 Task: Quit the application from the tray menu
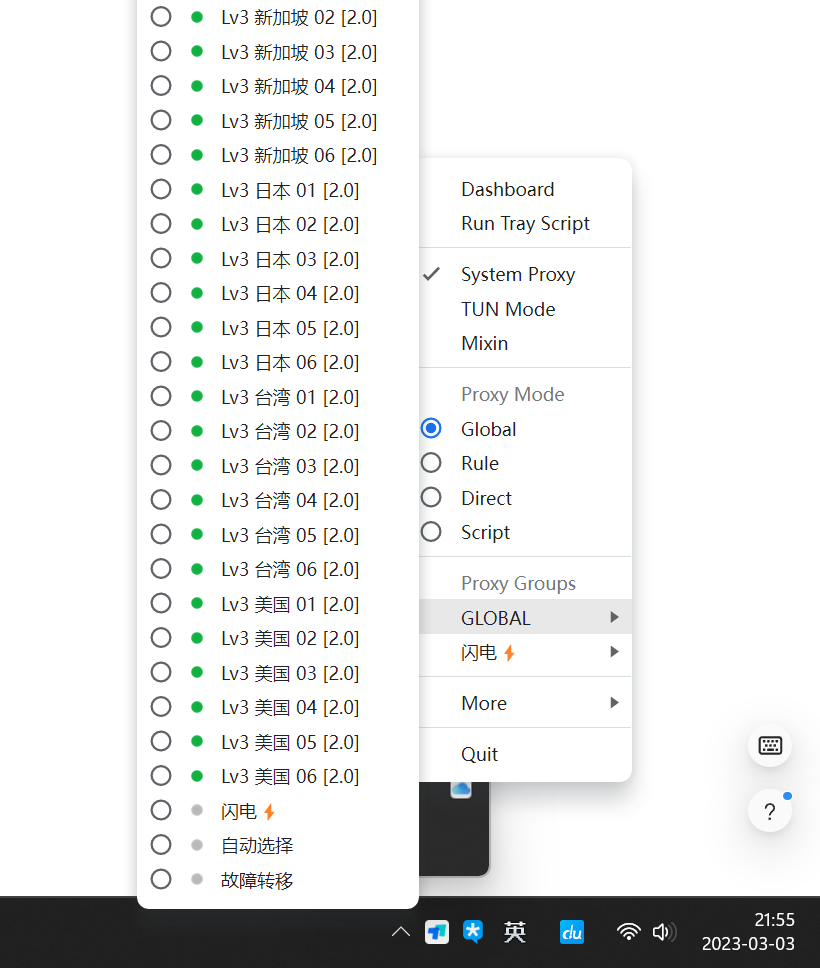(x=525, y=754)
